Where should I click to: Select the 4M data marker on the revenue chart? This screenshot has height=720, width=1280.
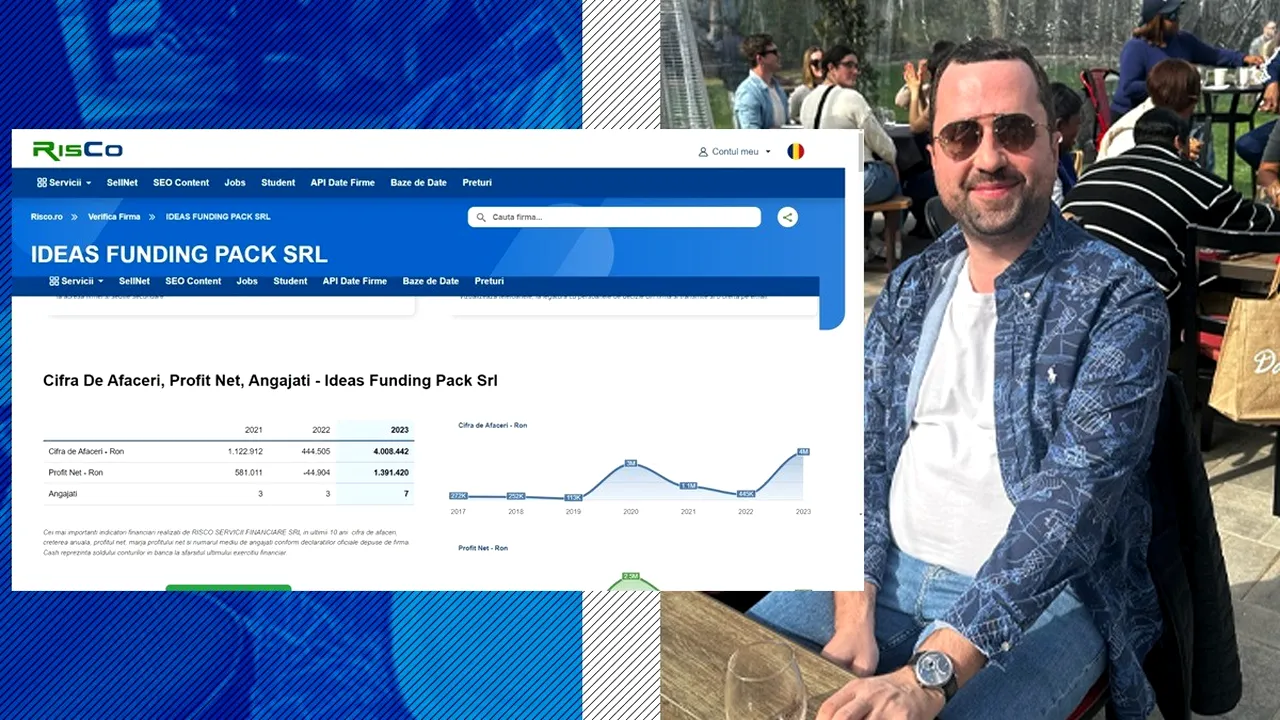click(x=803, y=452)
